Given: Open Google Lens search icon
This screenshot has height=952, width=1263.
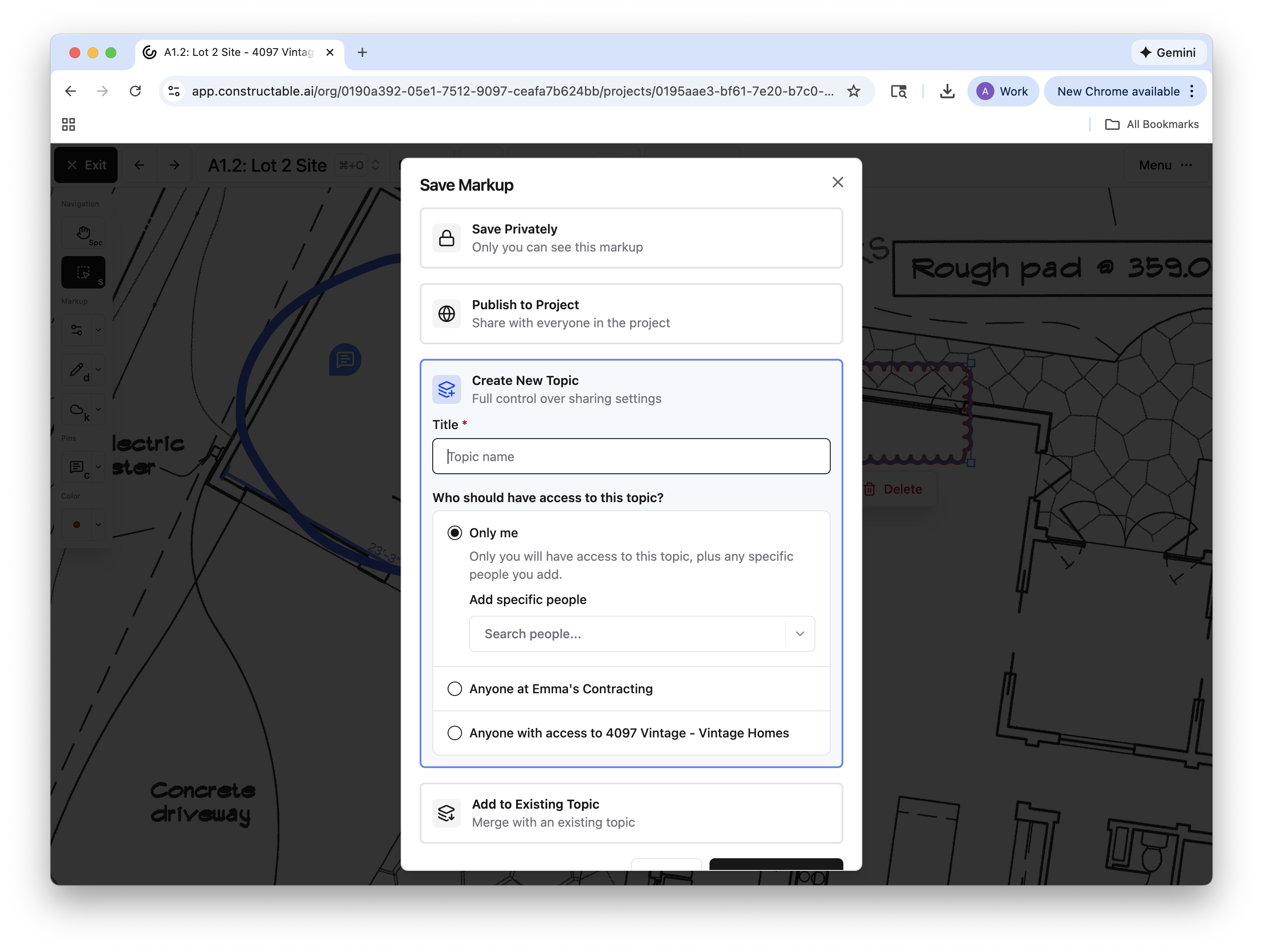Looking at the screenshot, I should 899,92.
